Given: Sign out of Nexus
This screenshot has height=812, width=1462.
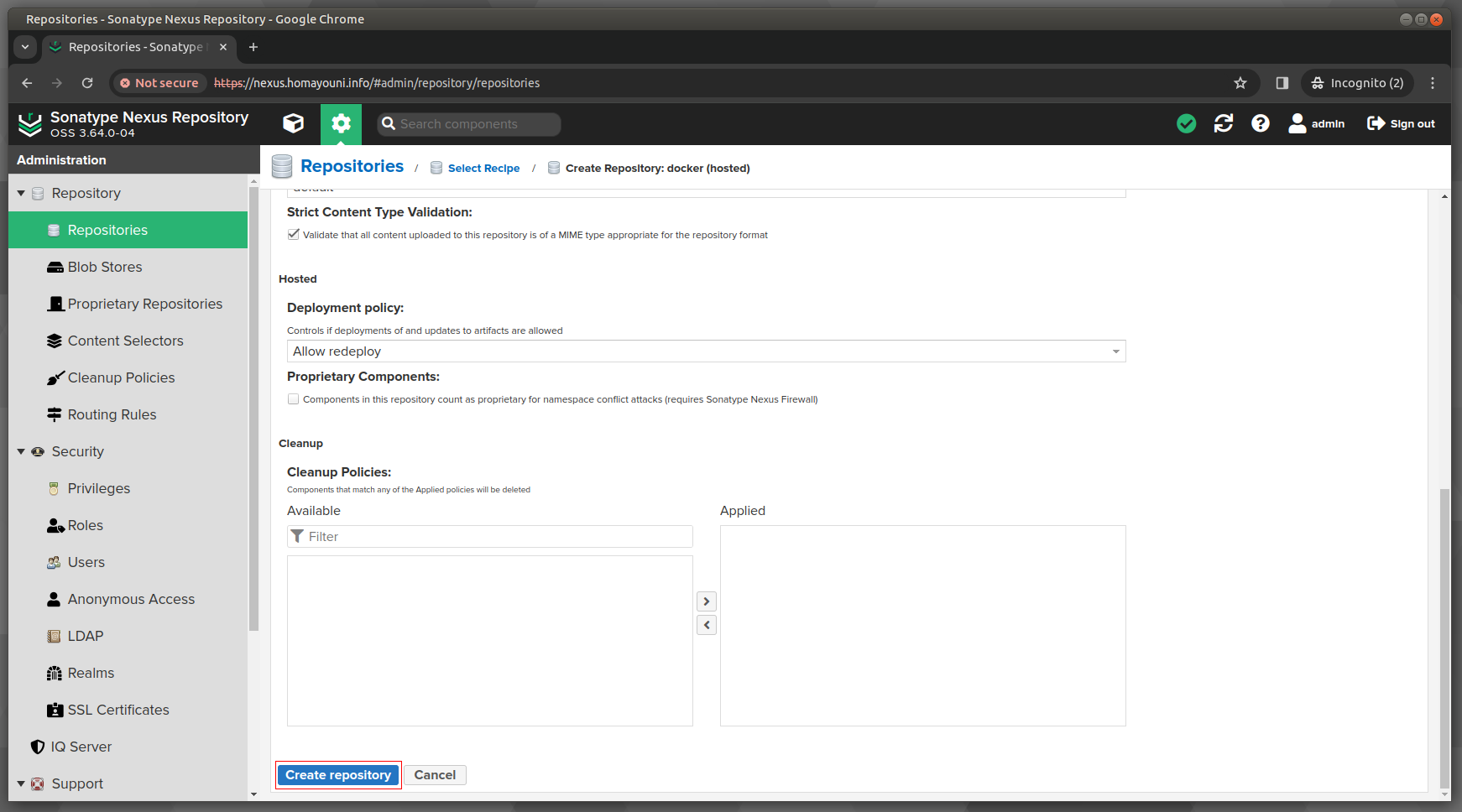Looking at the screenshot, I should (x=1401, y=124).
